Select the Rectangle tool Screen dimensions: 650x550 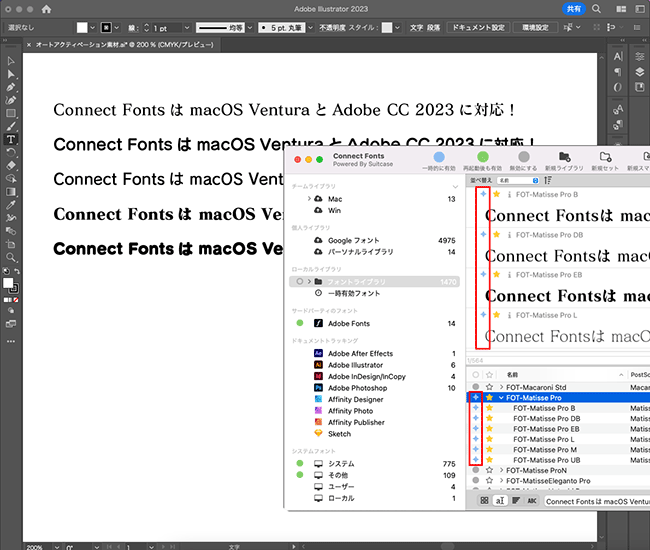[x=11, y=113]
